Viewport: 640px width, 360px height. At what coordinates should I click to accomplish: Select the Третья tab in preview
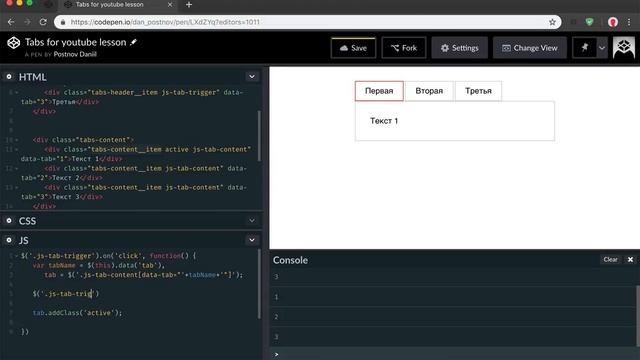pyautogui.click(x=478, y=91)
